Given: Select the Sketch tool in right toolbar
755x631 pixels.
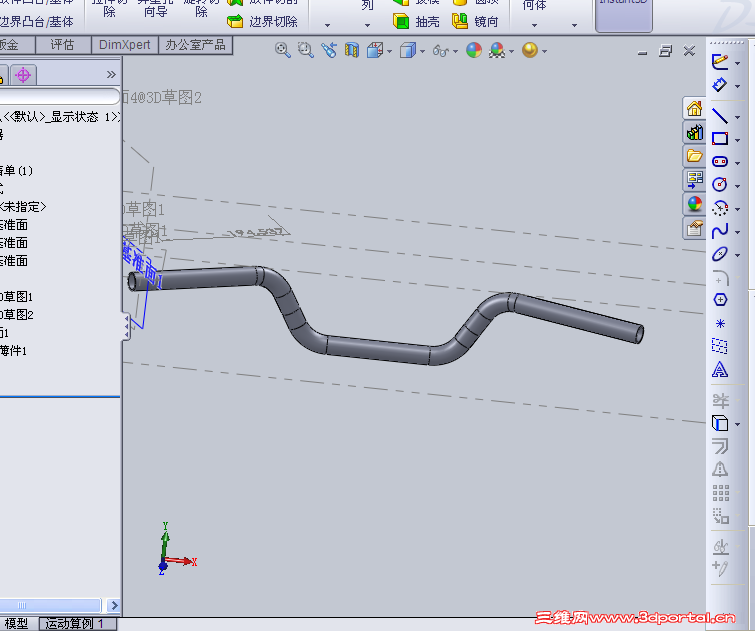Looking at the screenshot, I should coord(720,61).
